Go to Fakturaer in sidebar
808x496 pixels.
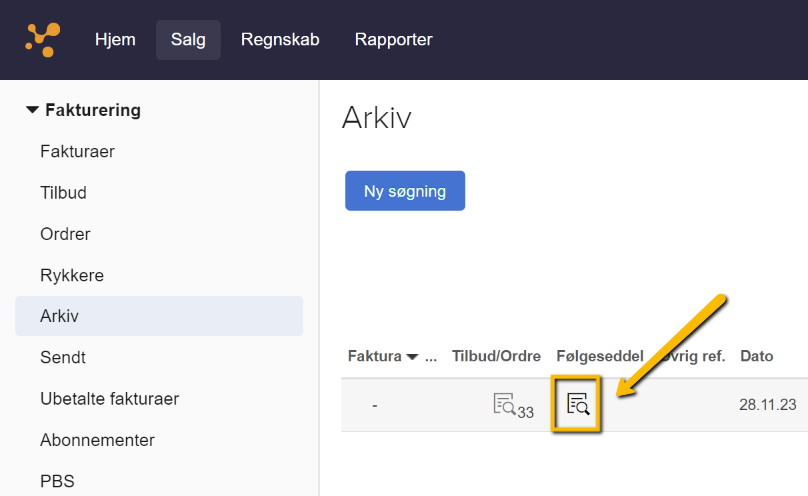(x=77, y=151)
